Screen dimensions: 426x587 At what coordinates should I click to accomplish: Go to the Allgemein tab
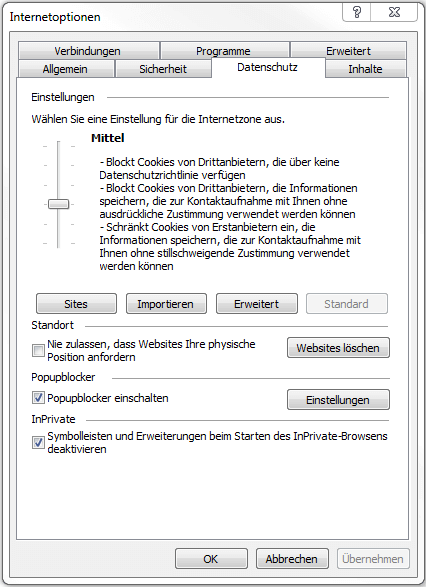[66, 69]
